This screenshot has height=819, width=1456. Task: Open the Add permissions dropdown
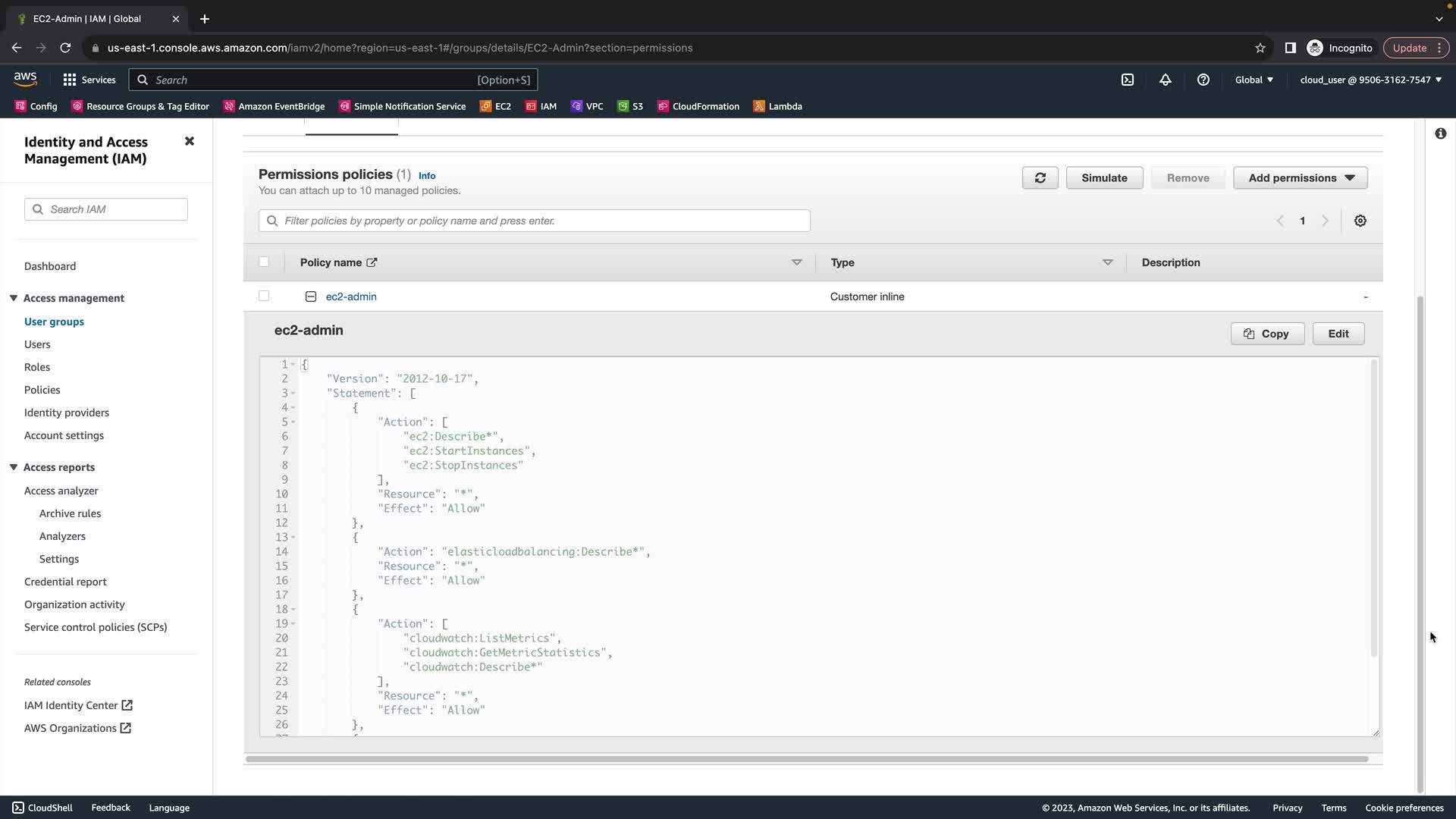tap(1300, 178)
